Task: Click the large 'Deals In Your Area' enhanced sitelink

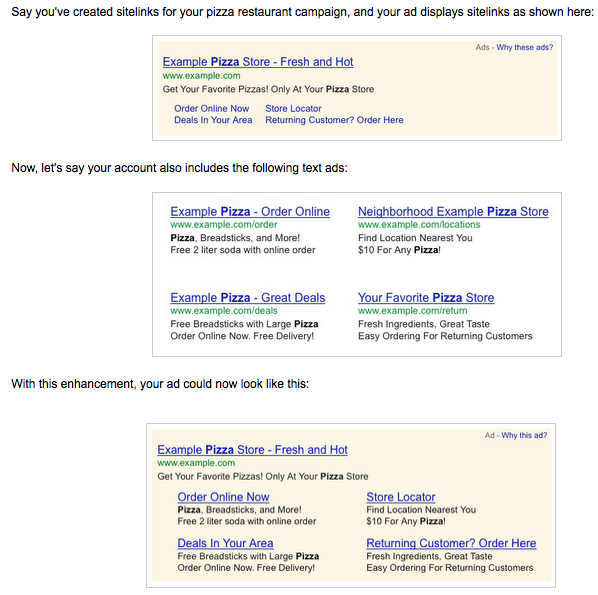Action: tap(225, 543)
